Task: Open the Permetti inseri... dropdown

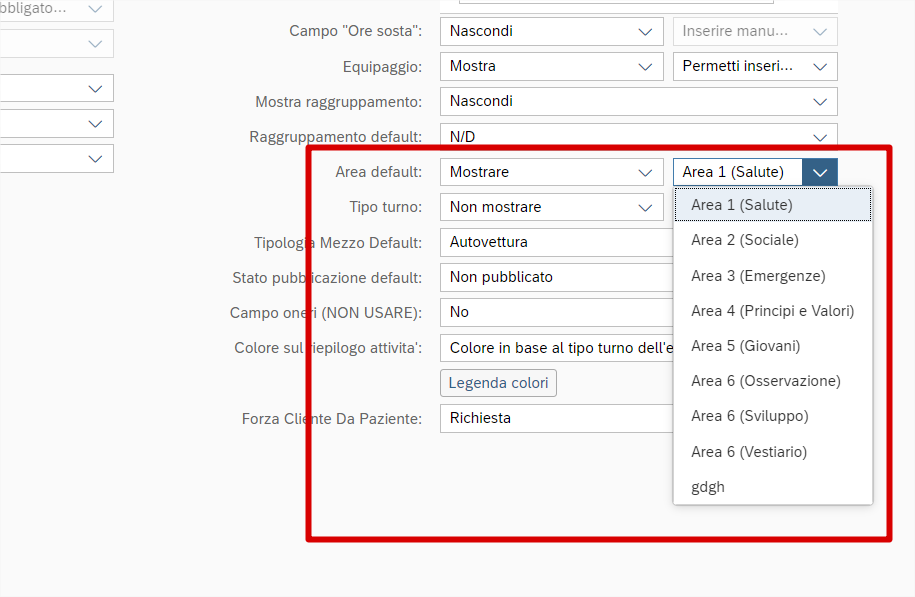Action: [x=755, y=66]
